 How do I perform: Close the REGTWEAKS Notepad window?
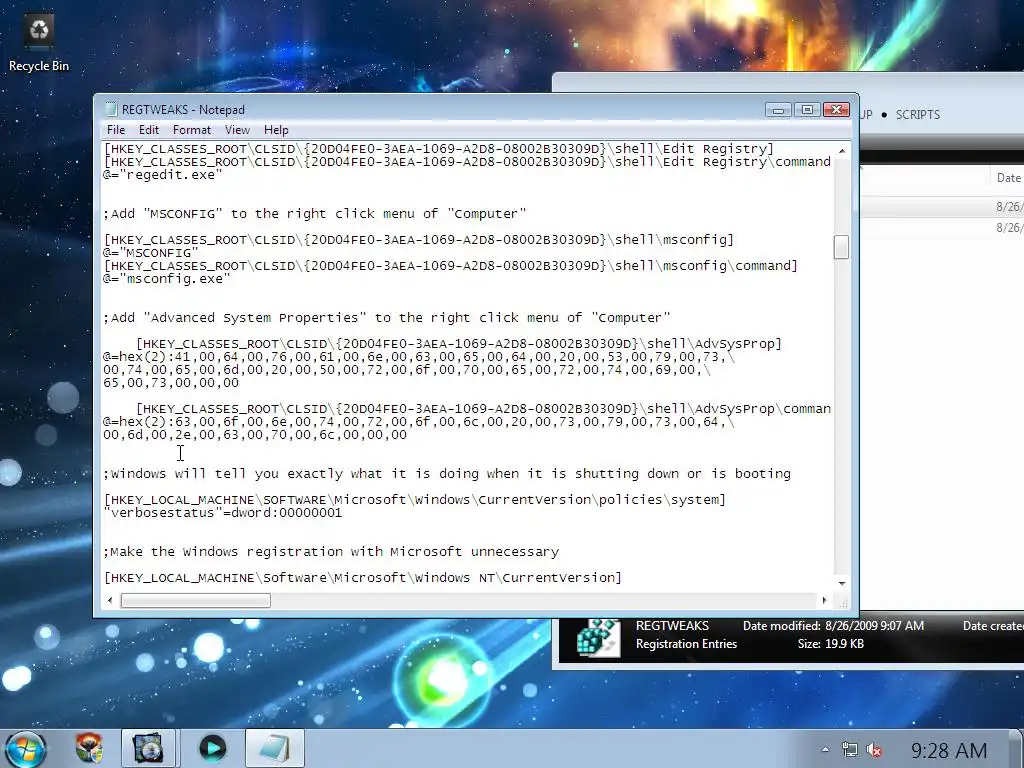[x=836, y=110]
